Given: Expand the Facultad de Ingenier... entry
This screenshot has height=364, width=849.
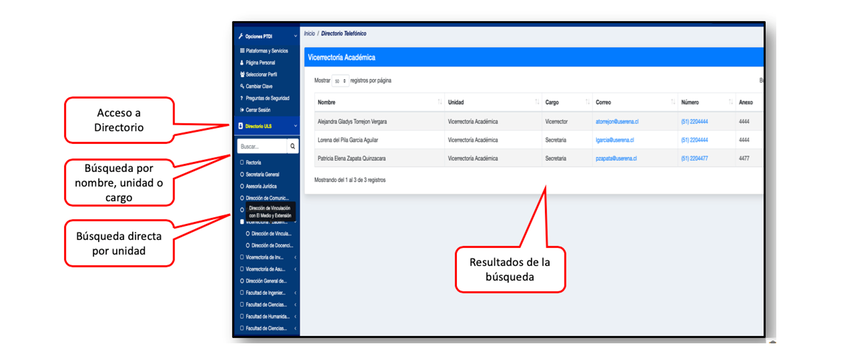Looking at the screenshot, I should coord(267,293).
